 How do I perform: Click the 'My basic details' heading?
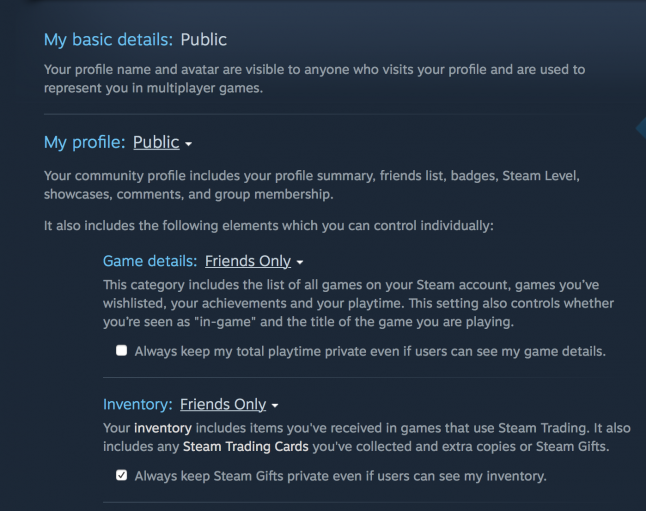point(108,40)
